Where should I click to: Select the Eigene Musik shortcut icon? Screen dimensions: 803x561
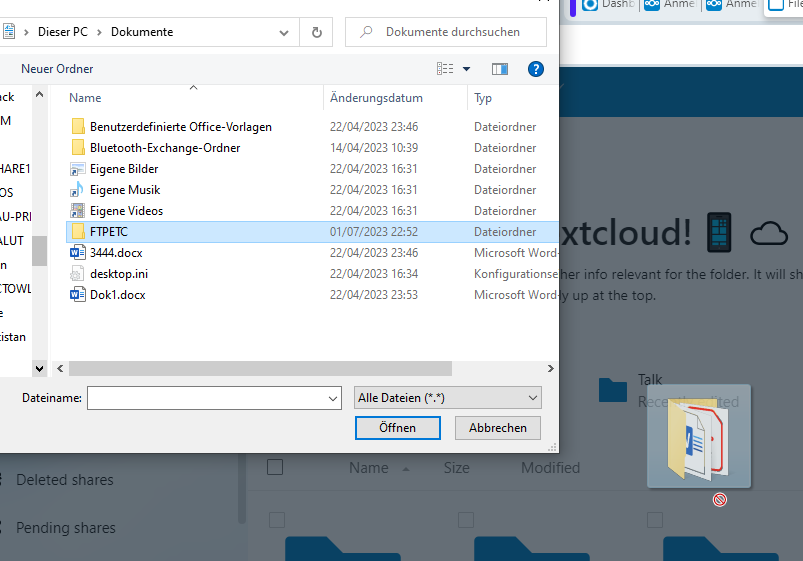78,190
